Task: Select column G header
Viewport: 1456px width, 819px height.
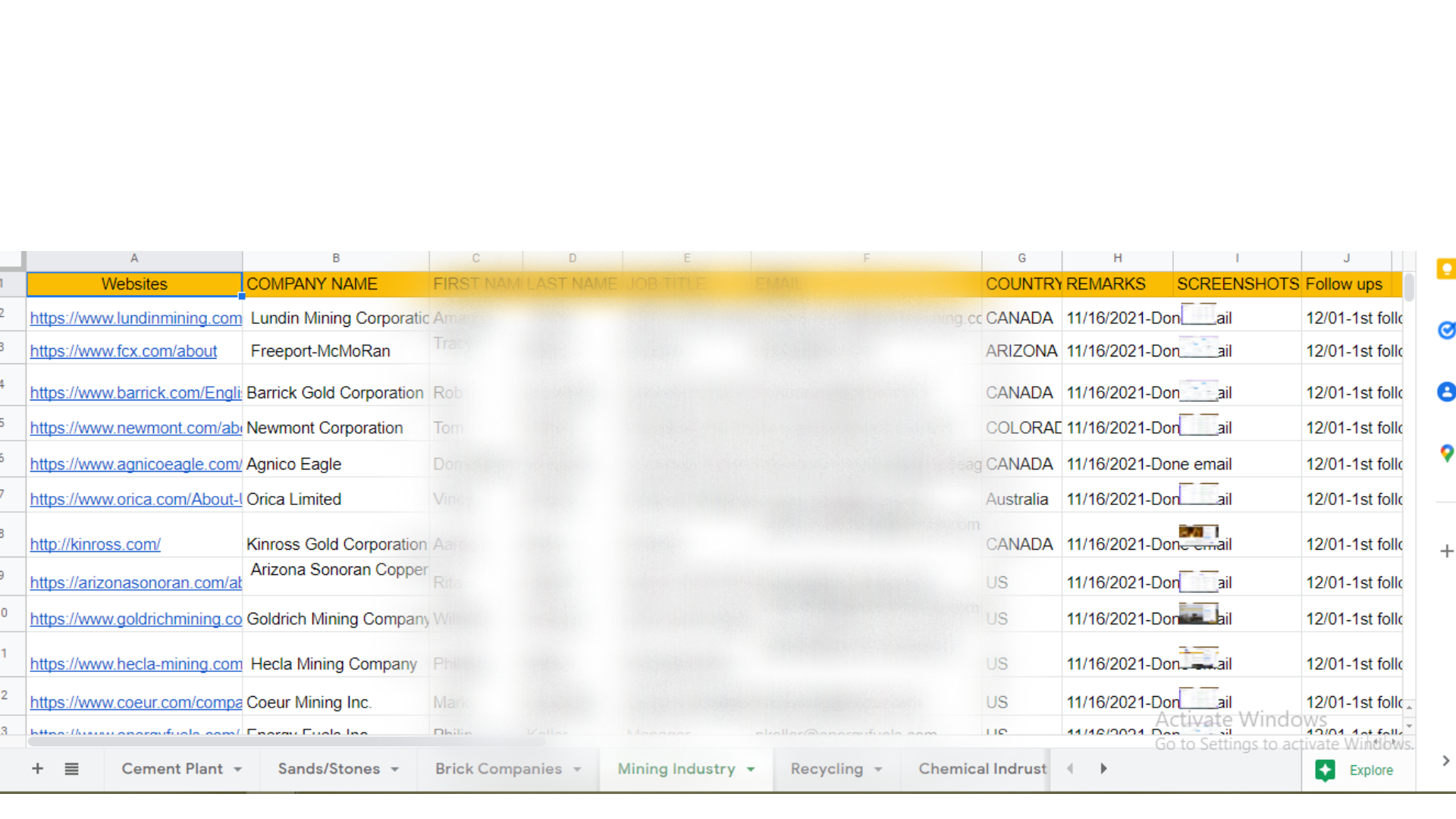Action: pyautogui.click(x=1021, y=259)
